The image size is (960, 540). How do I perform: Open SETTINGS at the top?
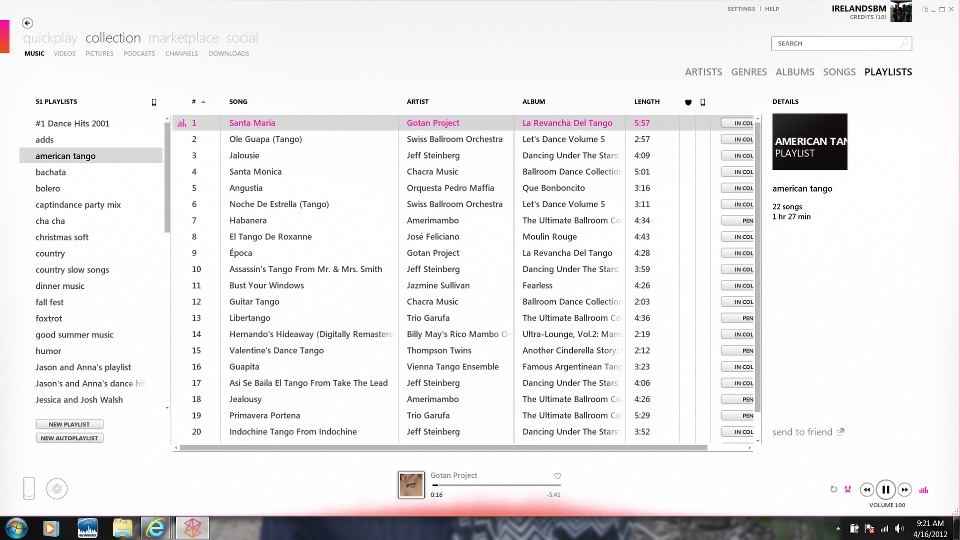point(741,9)
